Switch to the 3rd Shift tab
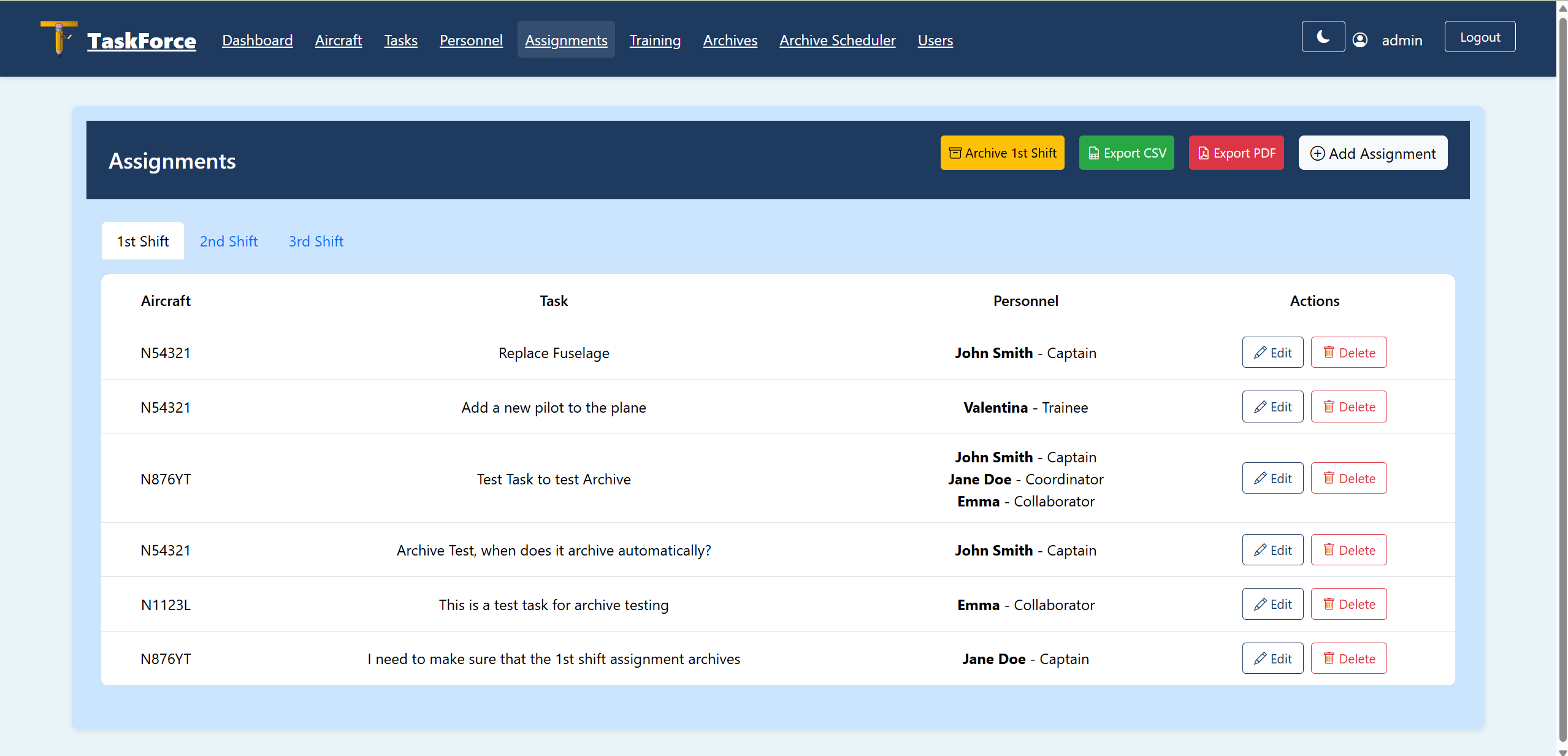Screen dimensions: 1568x756 coord(316,242)
